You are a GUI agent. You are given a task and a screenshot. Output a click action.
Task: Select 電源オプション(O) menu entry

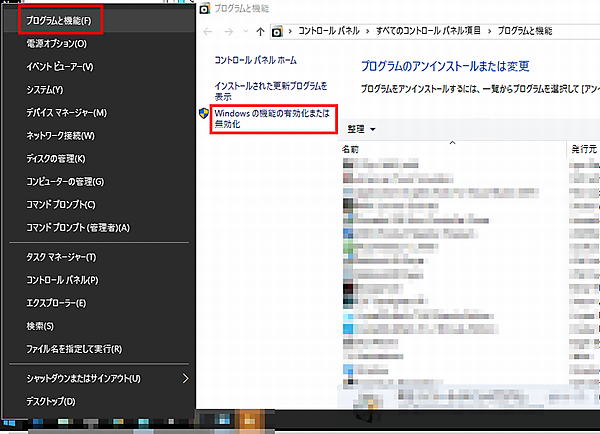point(57,44)
